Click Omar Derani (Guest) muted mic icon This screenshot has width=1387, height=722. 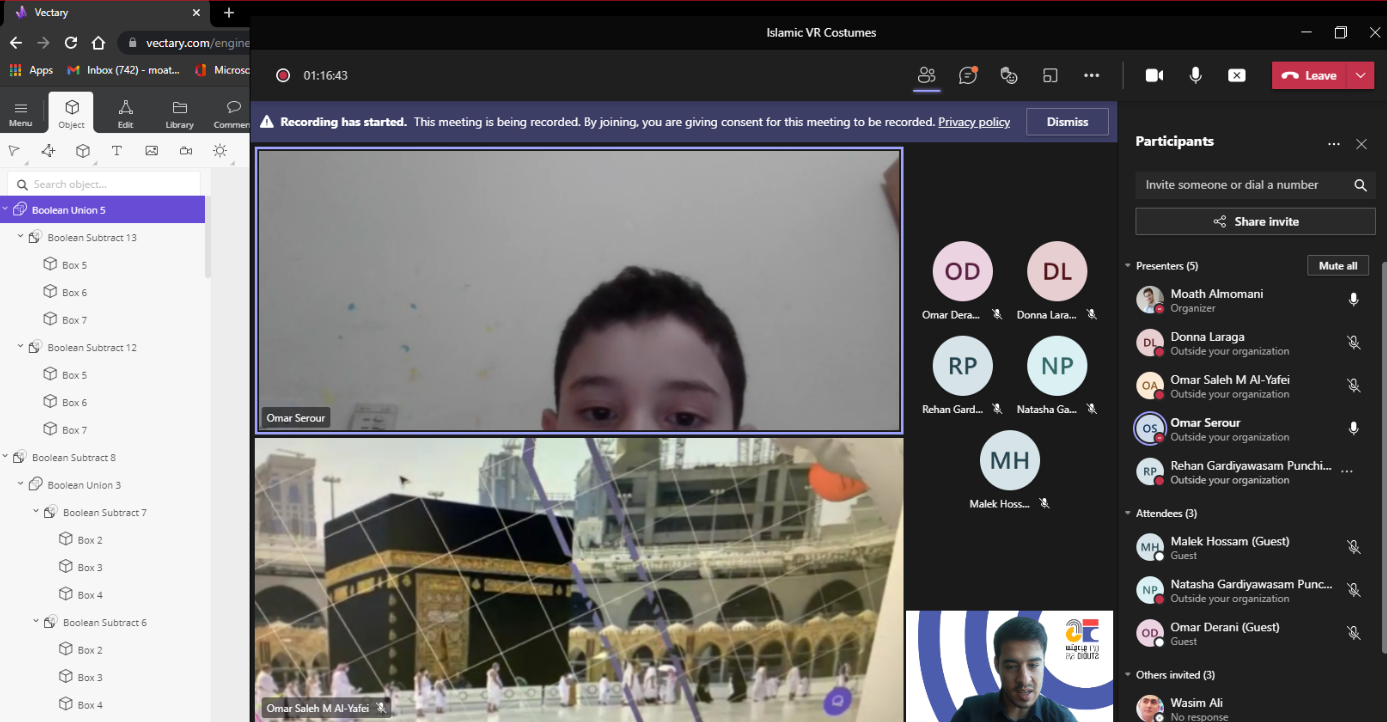click(1353, 633)
